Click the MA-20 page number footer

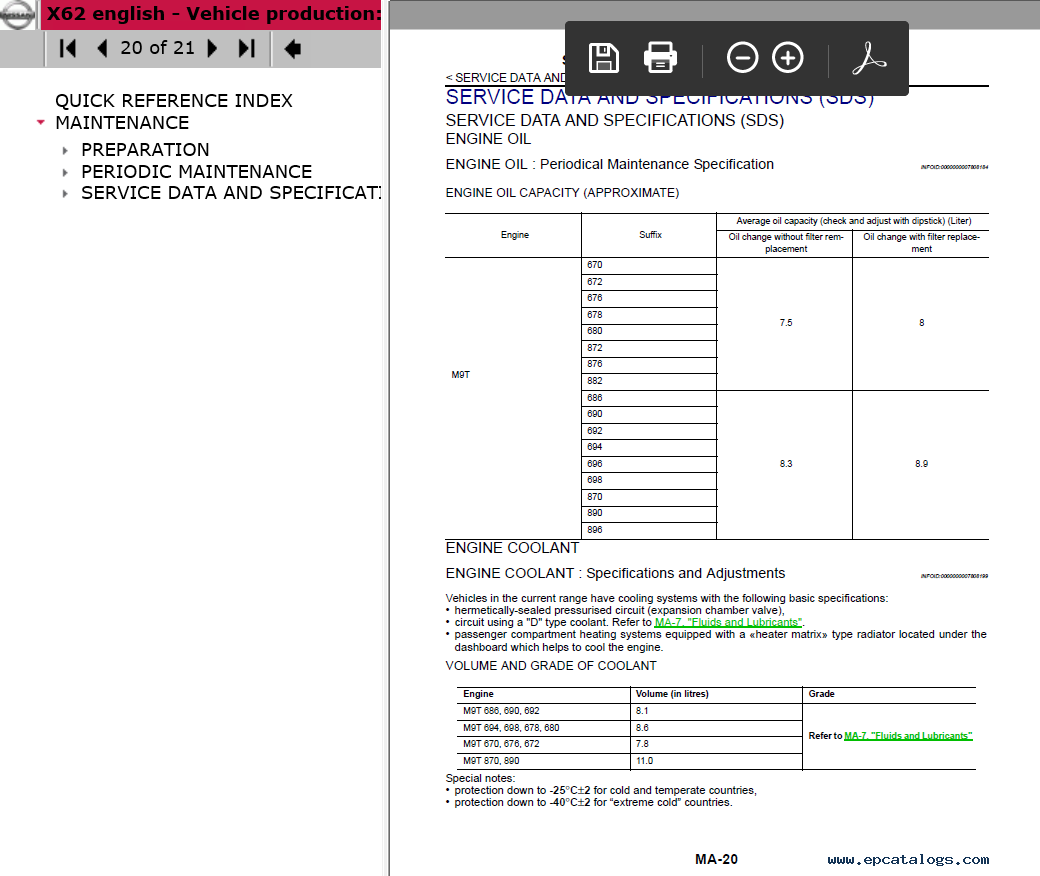click(x=716, y=859)
